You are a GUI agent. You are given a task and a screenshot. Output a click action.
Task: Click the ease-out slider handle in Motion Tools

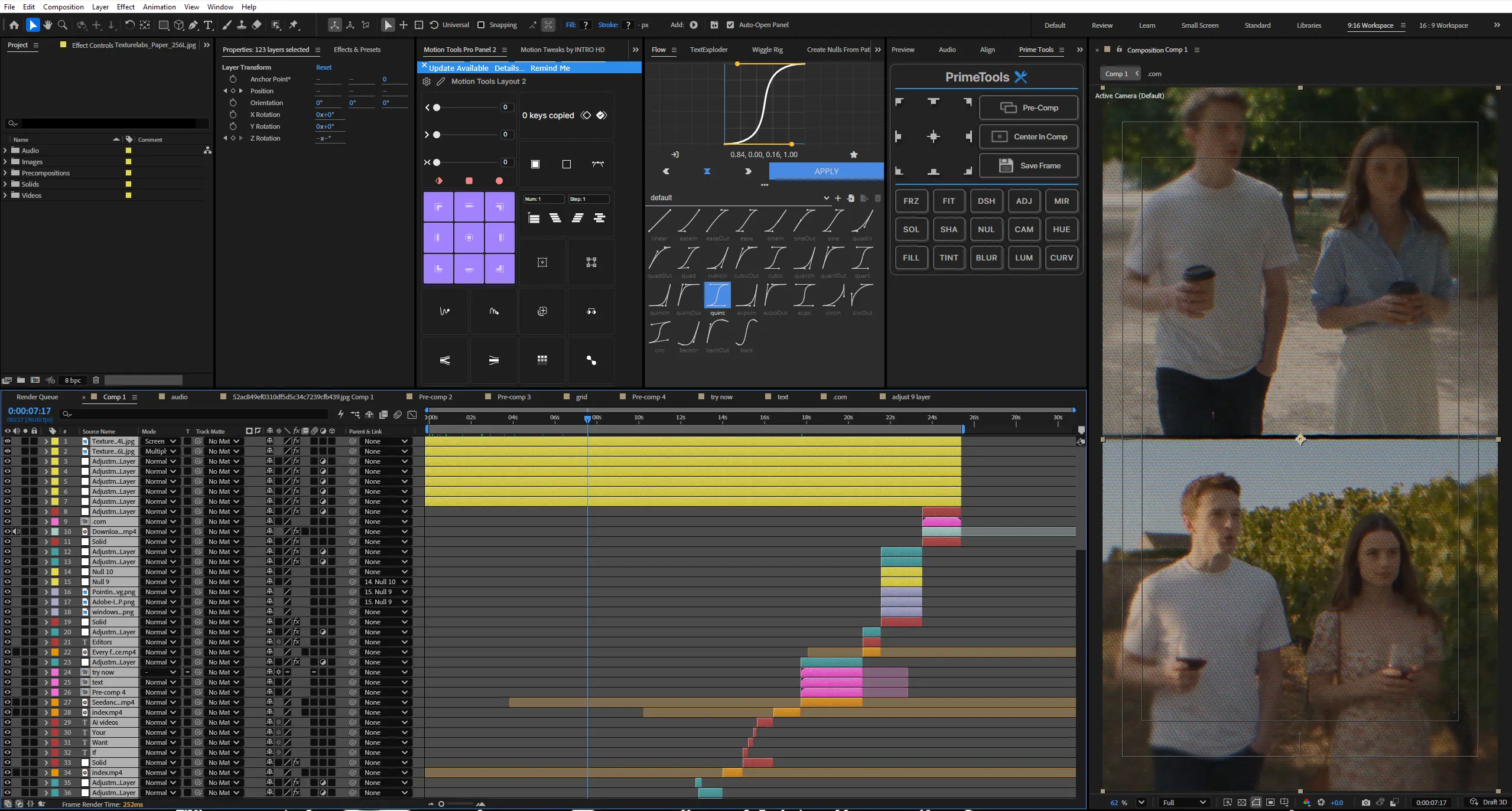[437, 135]
